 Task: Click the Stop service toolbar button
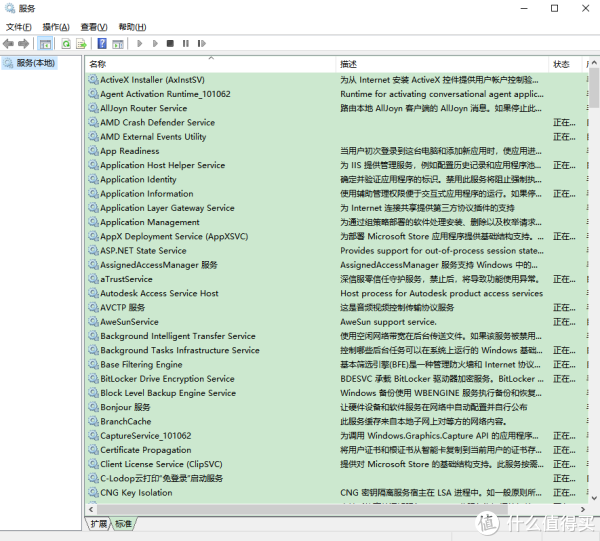click(x=171, y=44)
